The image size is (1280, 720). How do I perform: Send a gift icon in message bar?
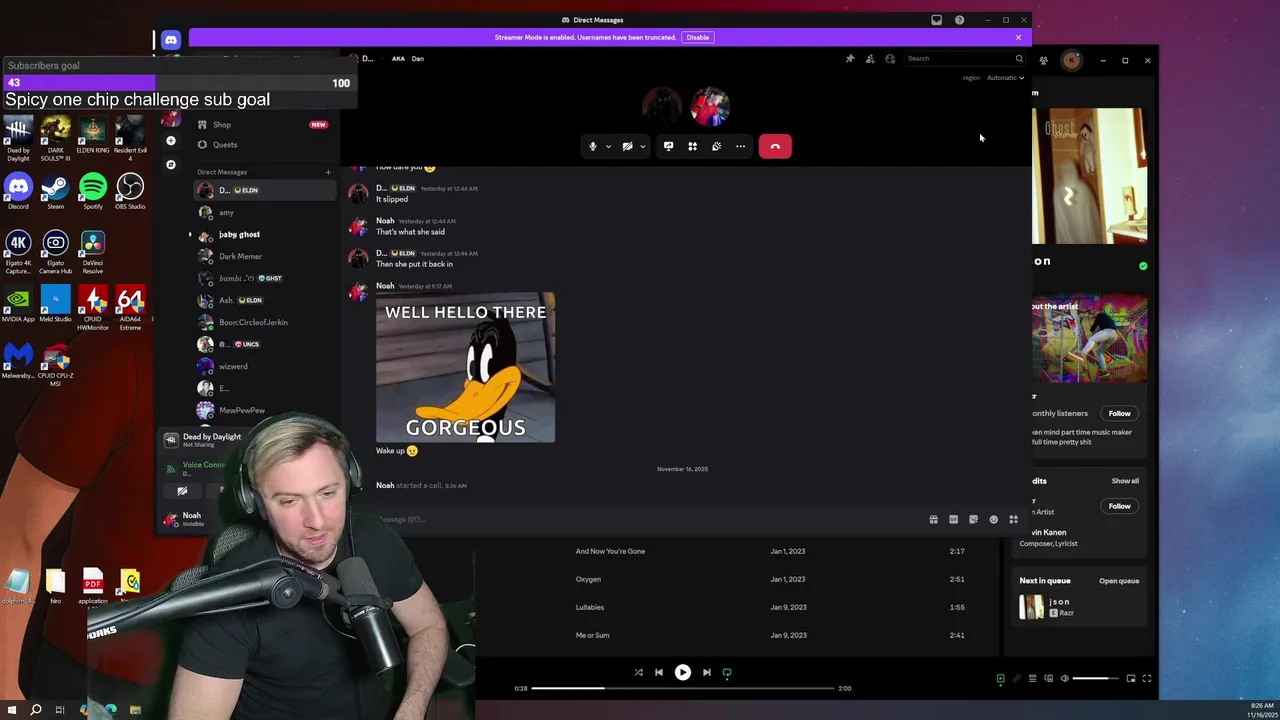click(933, 519)
